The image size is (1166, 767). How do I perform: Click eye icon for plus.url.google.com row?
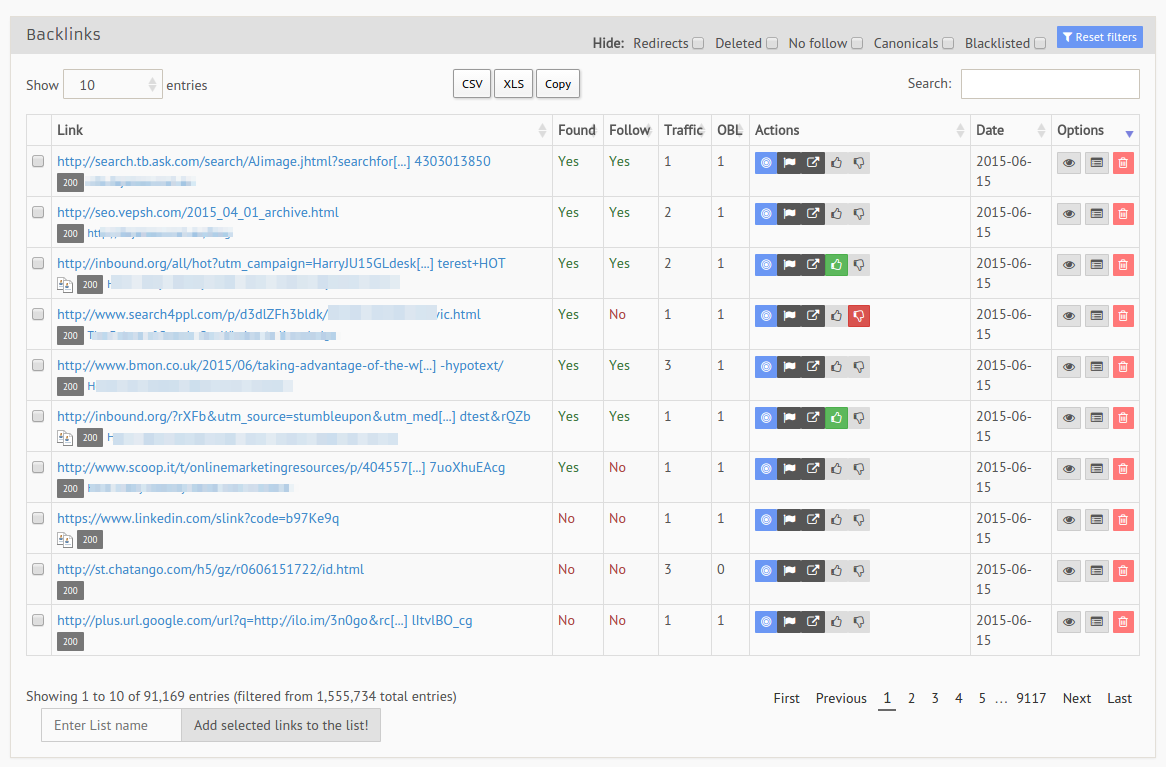[1069, 621]
